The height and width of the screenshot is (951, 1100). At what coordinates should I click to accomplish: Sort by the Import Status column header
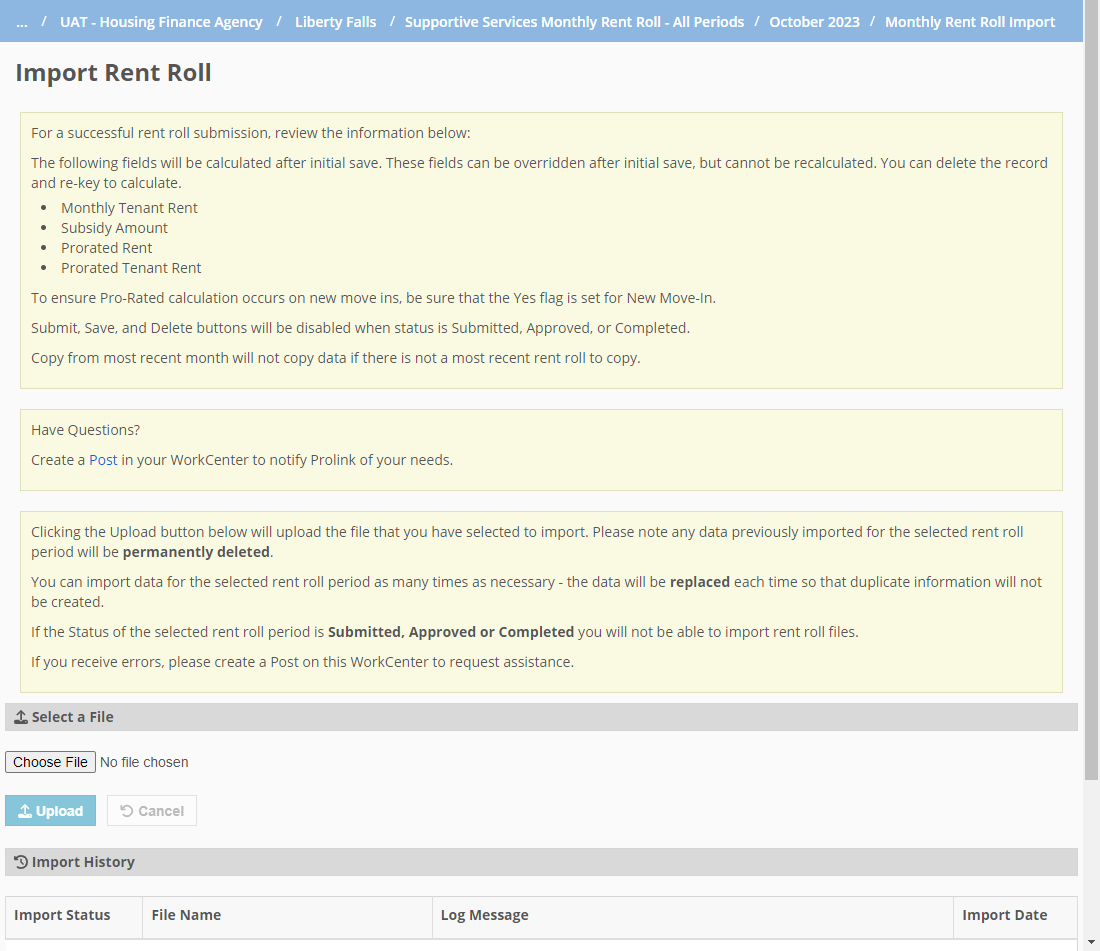click(x=62, y=915)
